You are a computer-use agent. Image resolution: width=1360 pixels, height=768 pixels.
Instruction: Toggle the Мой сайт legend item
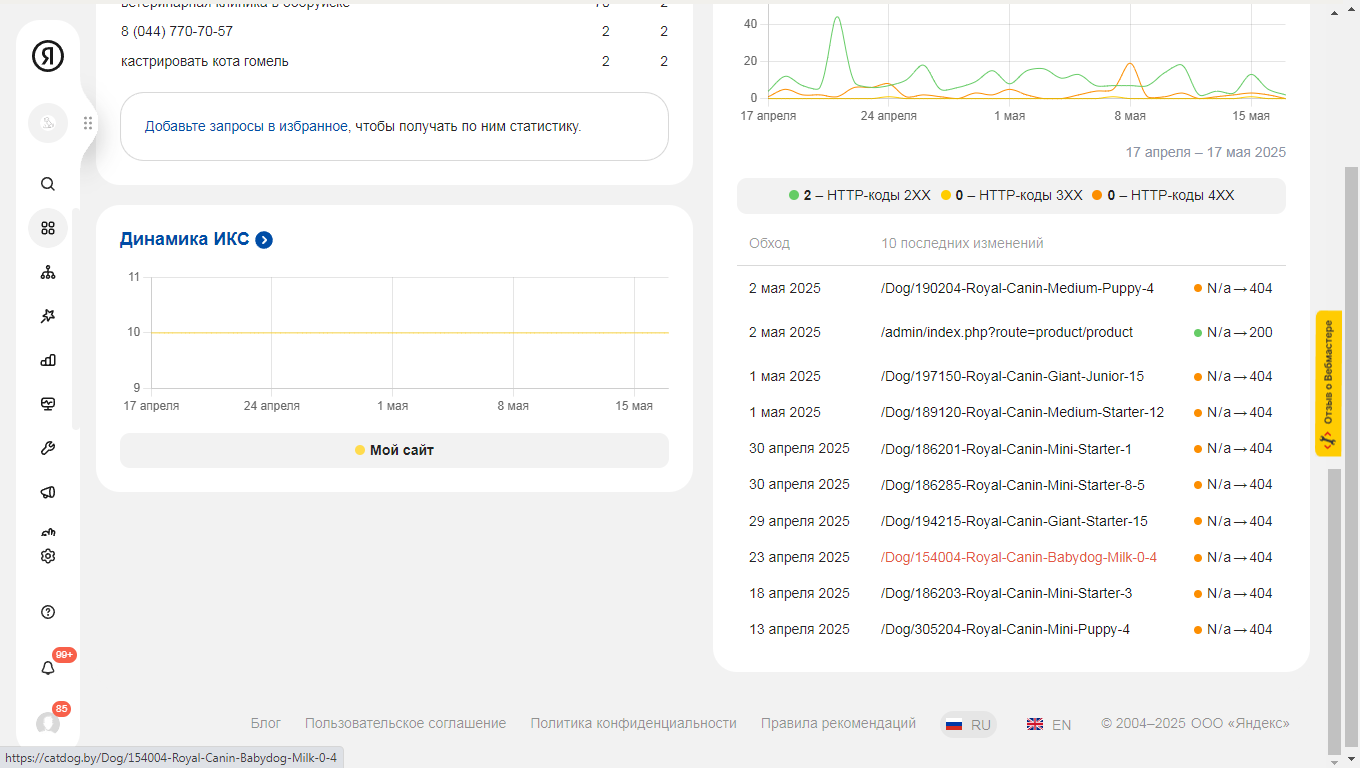(x=394, y=450)
